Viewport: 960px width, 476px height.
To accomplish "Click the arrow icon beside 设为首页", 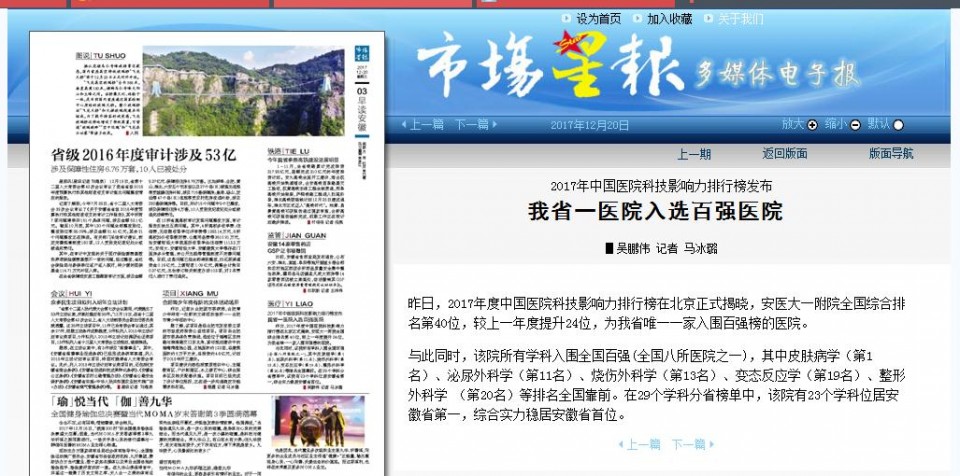I will 565,19.
